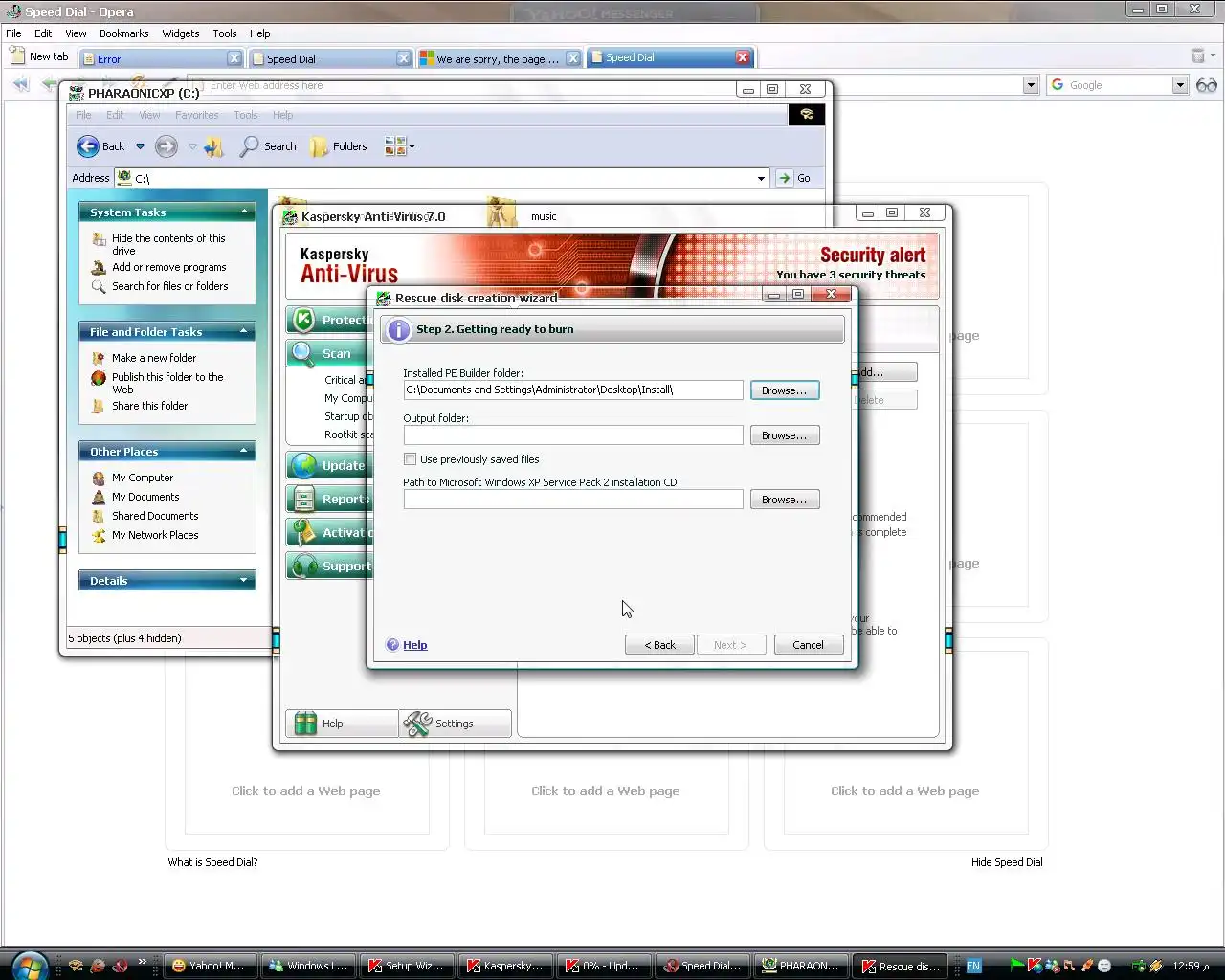Open Google search engine dropdown

point(1180,85)
